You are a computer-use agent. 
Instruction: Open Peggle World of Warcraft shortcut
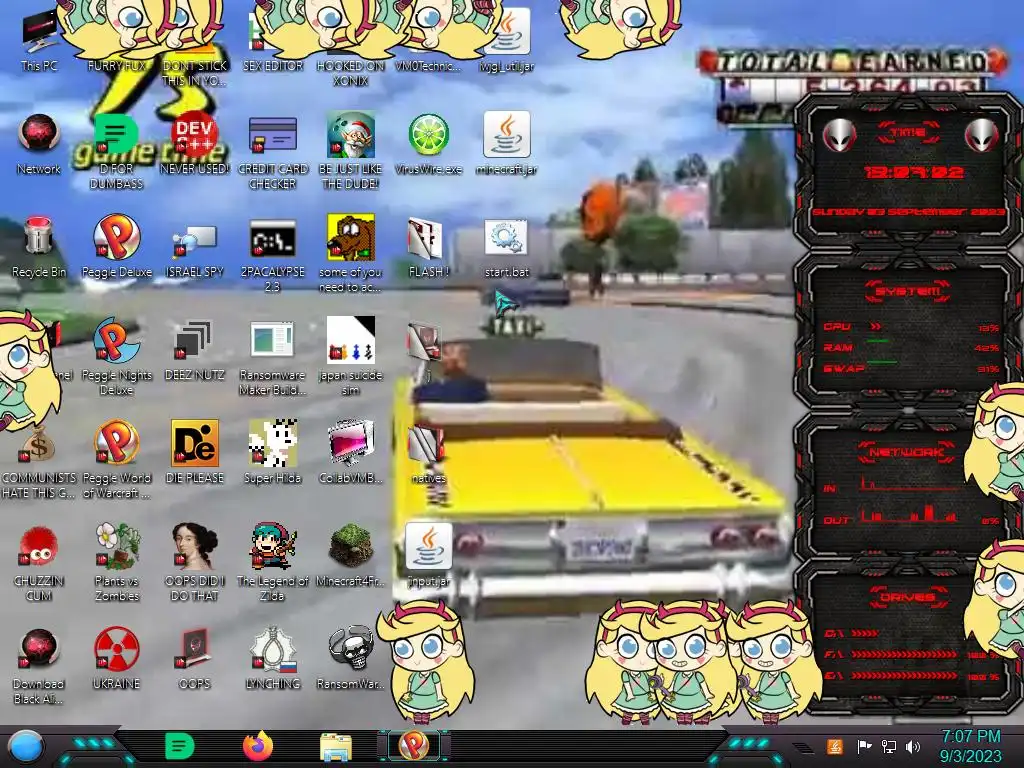[x=117, y=459]
